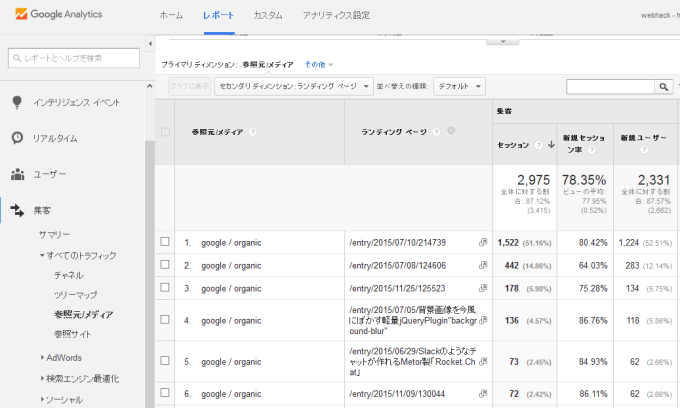680x408 pixels.
Task: Focus the レポートとヘルプを検索 search field
Action: (x=76, y=58)
